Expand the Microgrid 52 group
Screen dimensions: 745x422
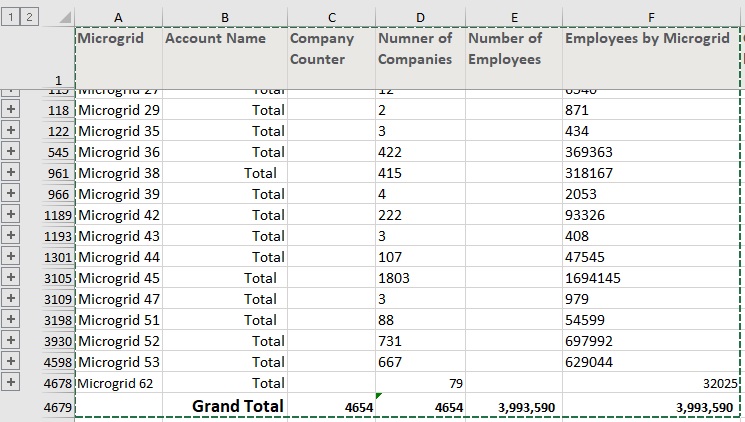pyautogui.click(x=10, y=340)
